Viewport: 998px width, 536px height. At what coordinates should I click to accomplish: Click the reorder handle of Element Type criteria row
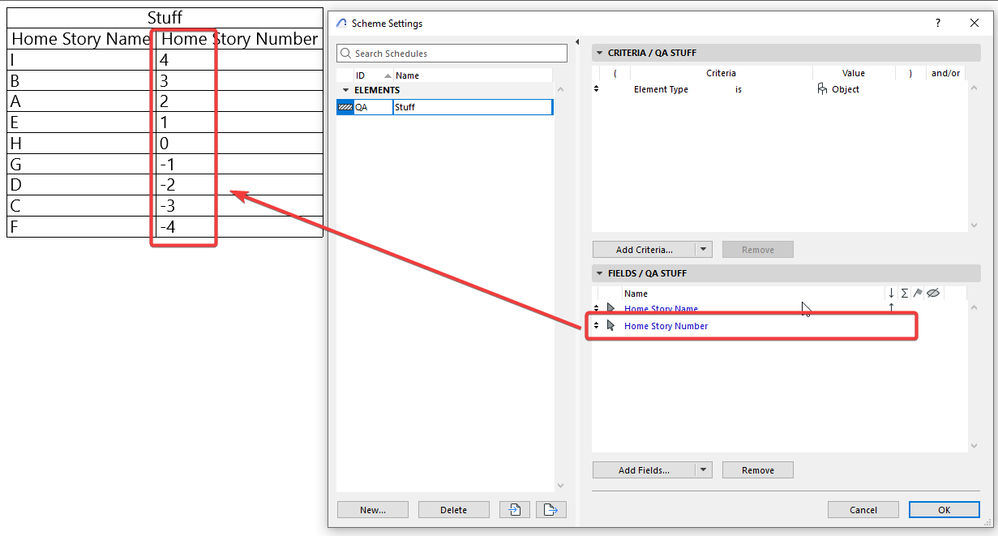pos(596,89)
